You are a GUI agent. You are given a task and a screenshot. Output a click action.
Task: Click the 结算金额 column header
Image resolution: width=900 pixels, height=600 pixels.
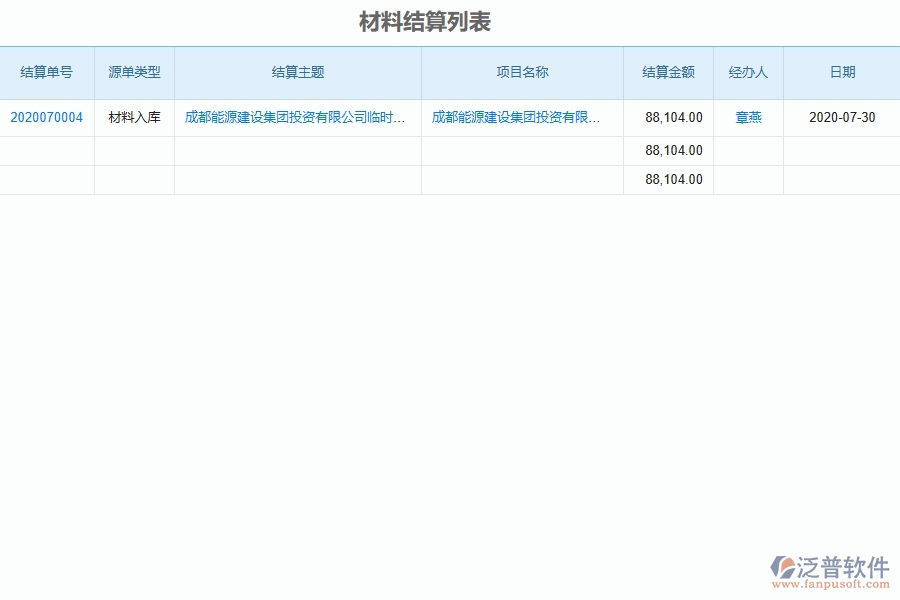coord(668,72)
